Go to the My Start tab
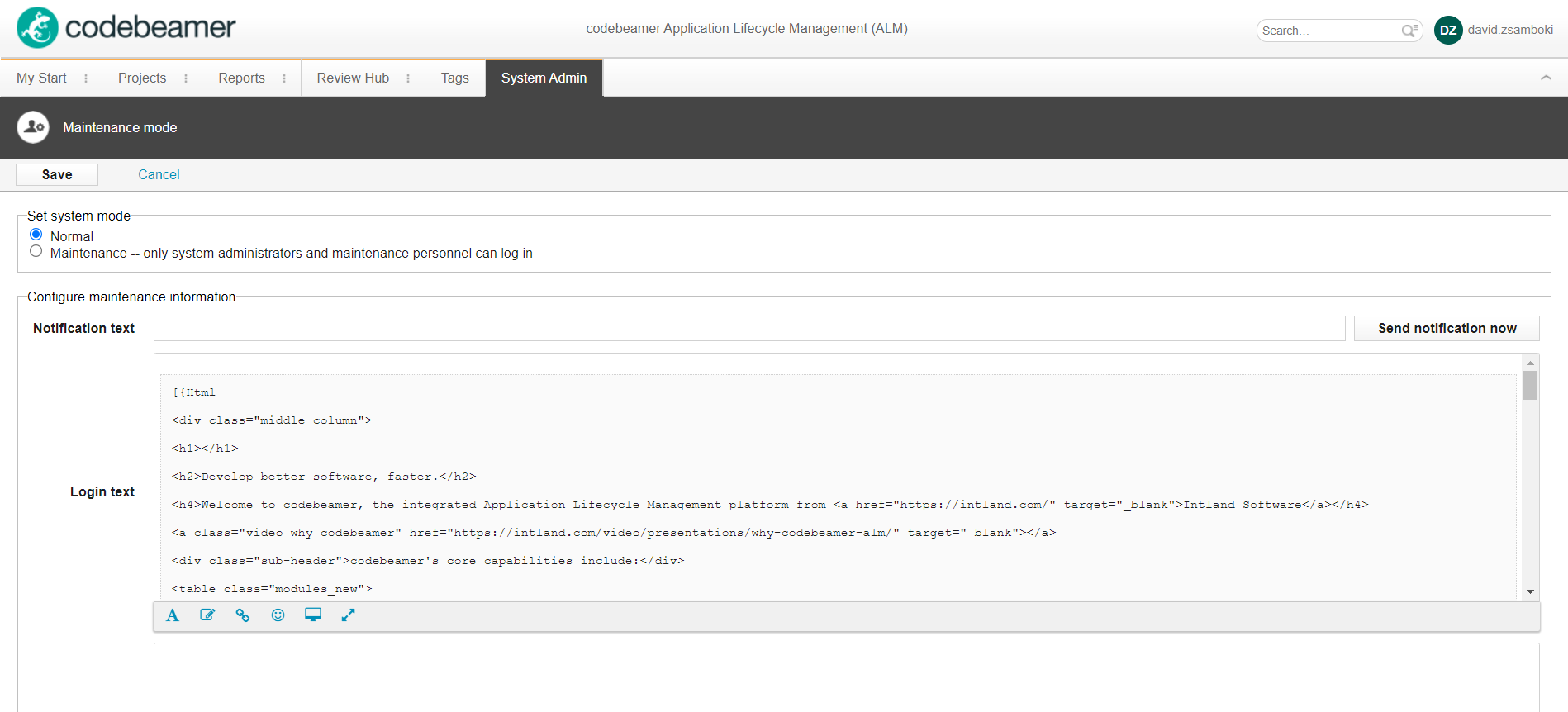The width and height of the screenshot is (1568, 712). (x=41, y=78)
